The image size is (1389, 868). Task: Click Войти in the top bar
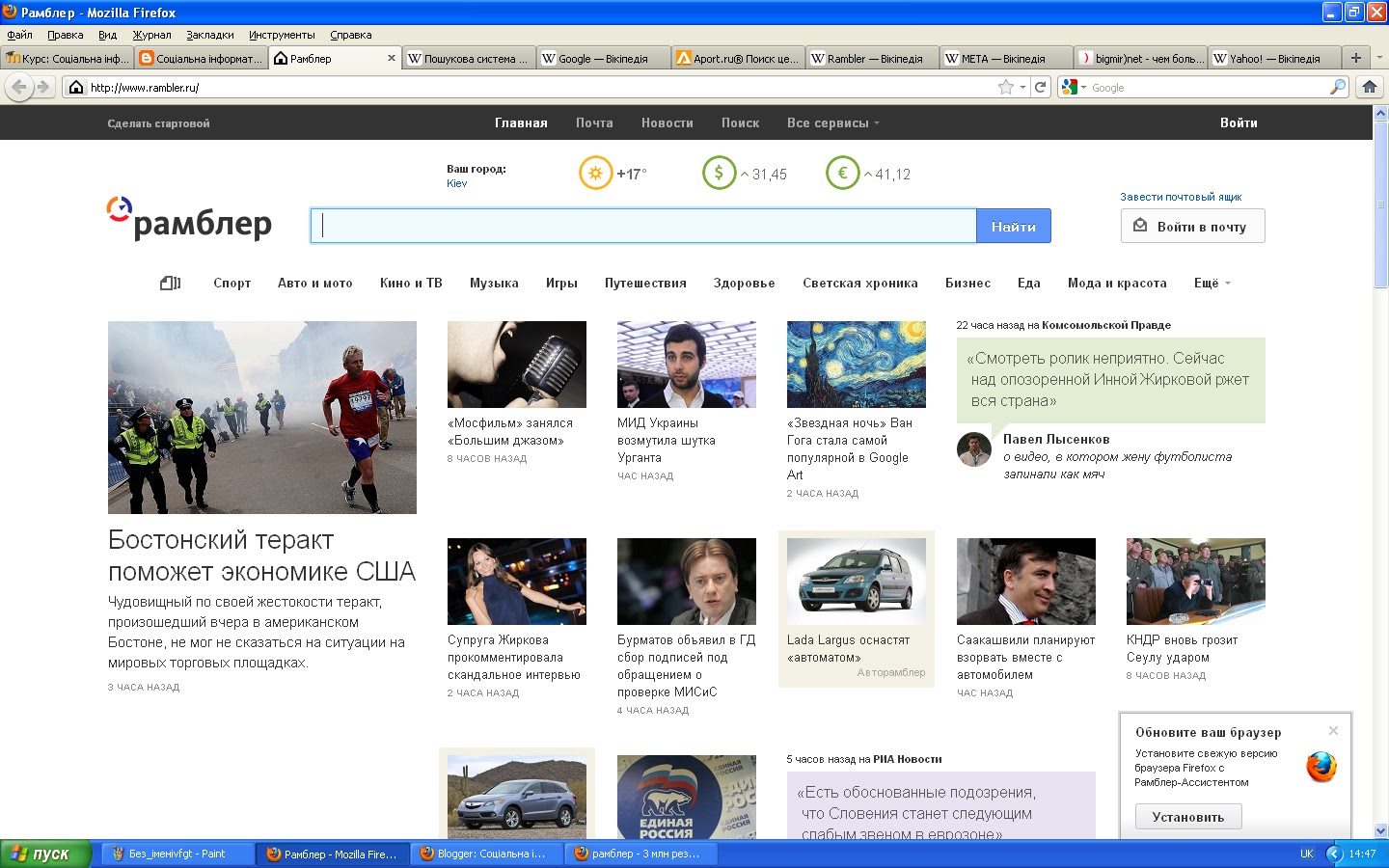[1239, 122]
